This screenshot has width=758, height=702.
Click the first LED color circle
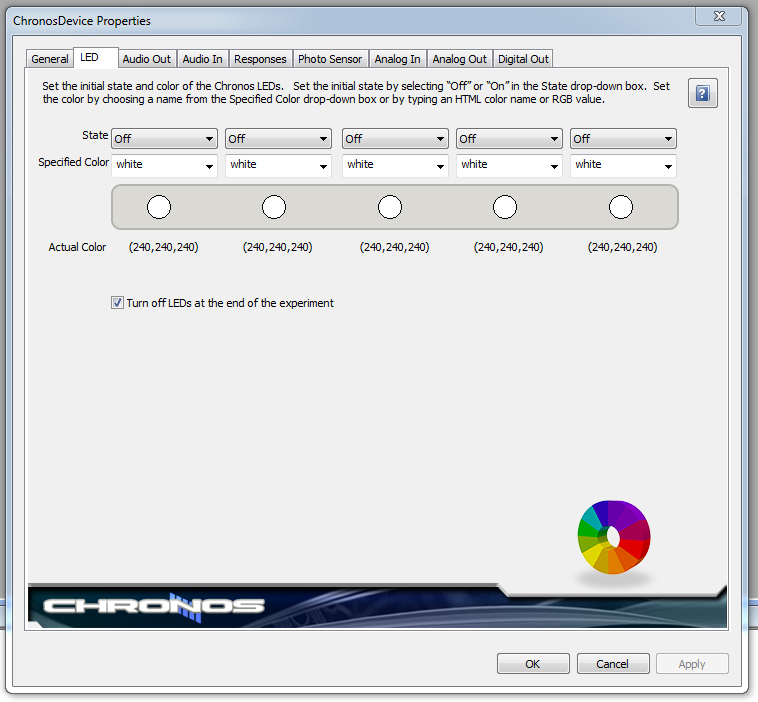tap(159, 207)
